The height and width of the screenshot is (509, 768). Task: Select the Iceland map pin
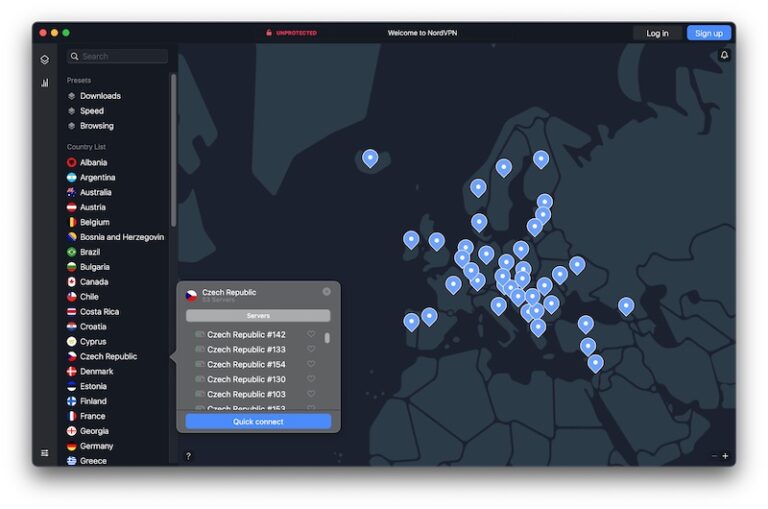coord(370,158)
